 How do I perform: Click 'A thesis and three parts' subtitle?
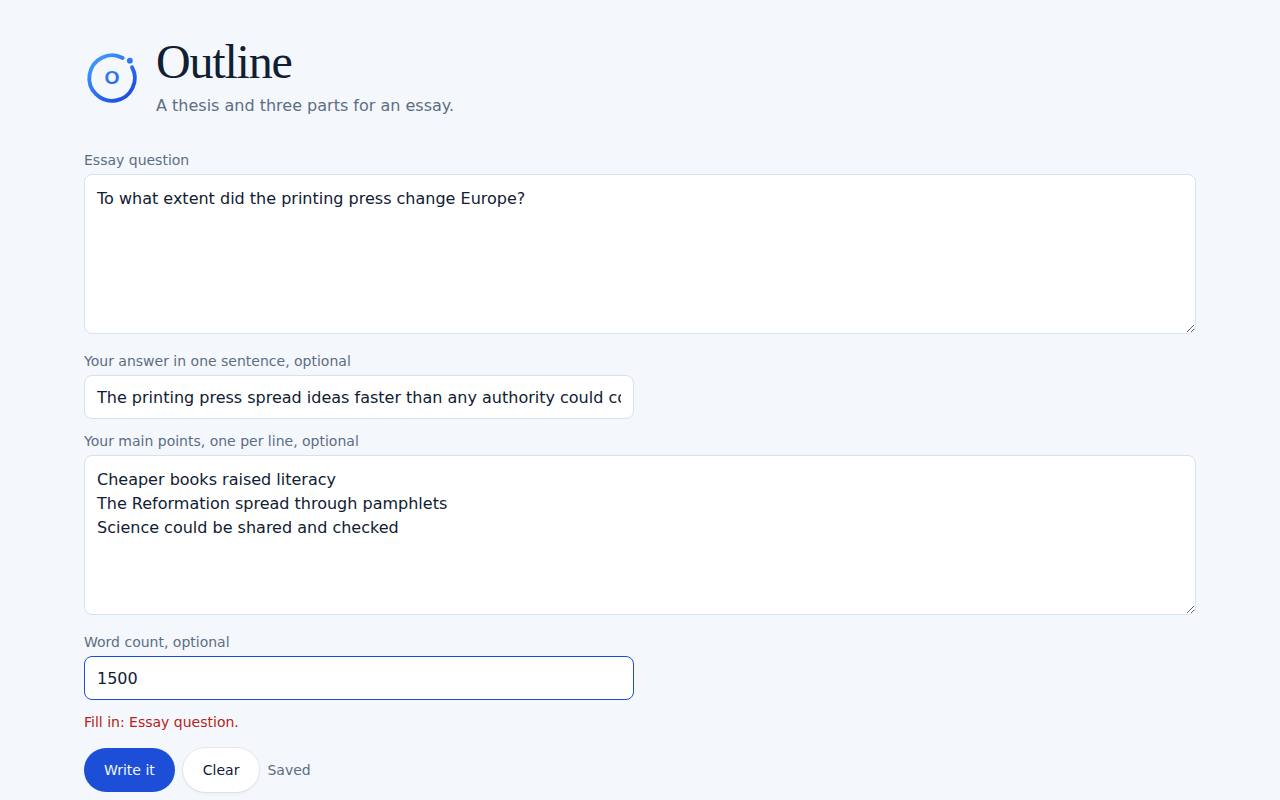click(x=305, y=105)
